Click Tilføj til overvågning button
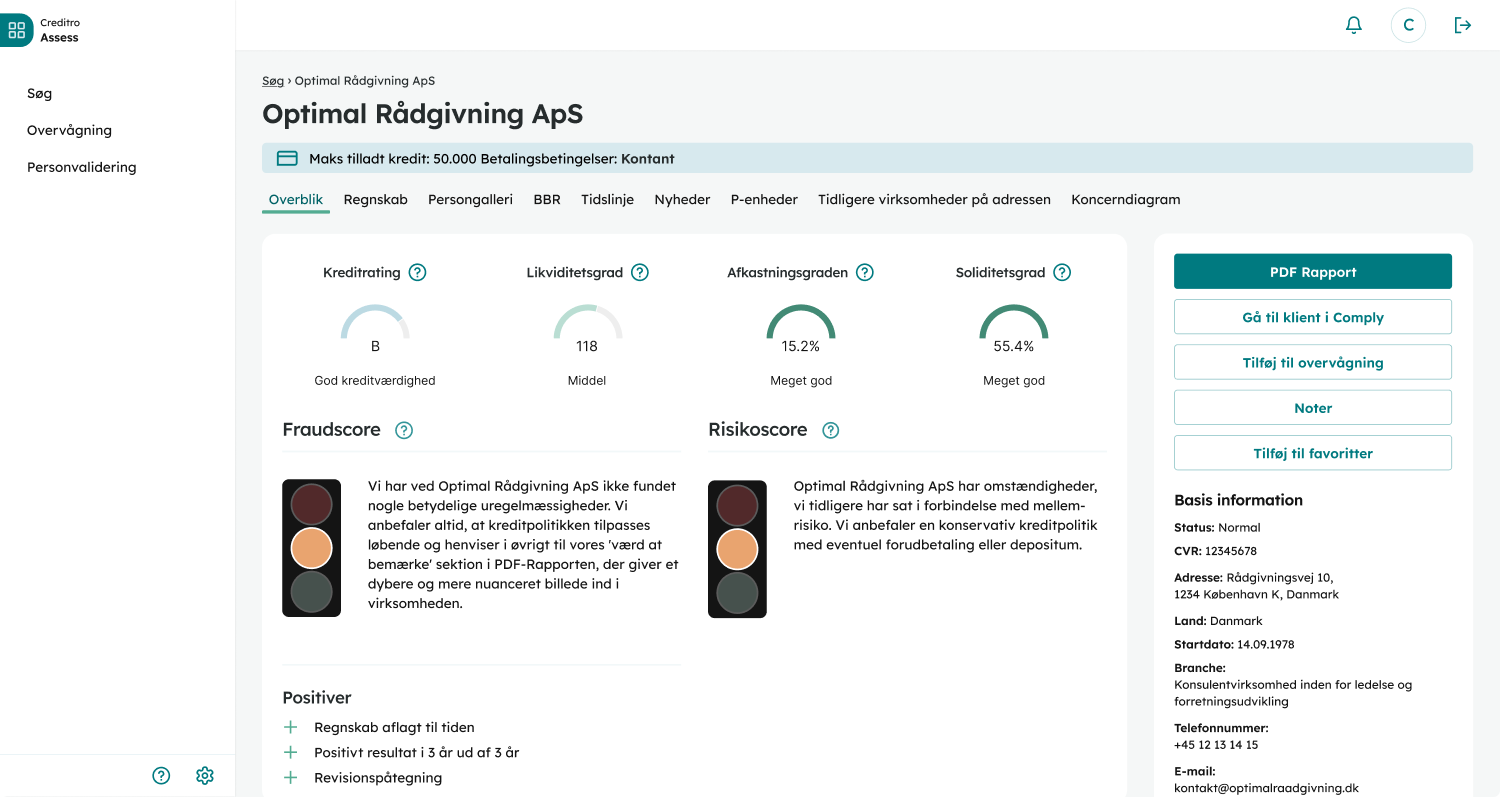The height and width of the screenshot is (798, 1500). click(x=1313, y=362)
